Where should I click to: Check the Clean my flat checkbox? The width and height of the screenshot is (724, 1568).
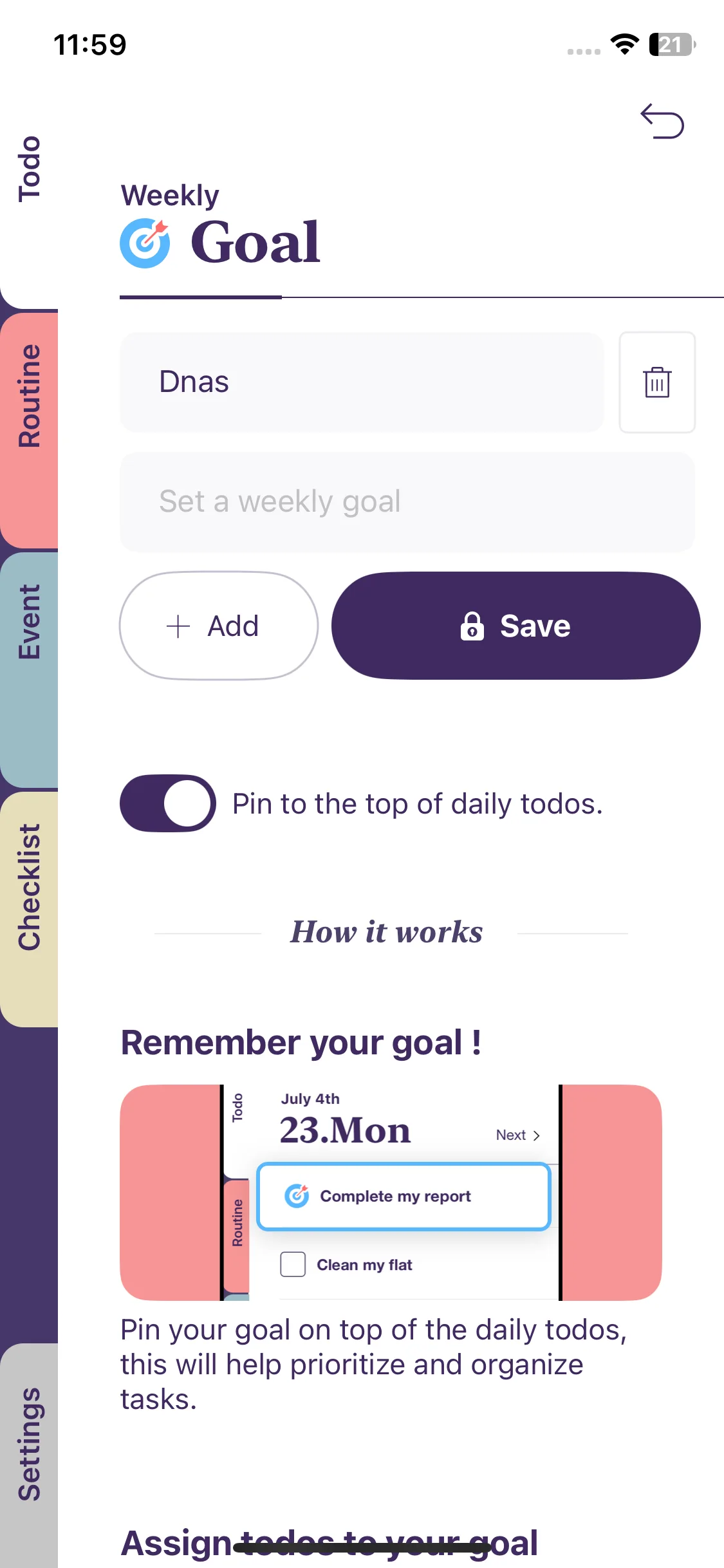(293, 1264)
